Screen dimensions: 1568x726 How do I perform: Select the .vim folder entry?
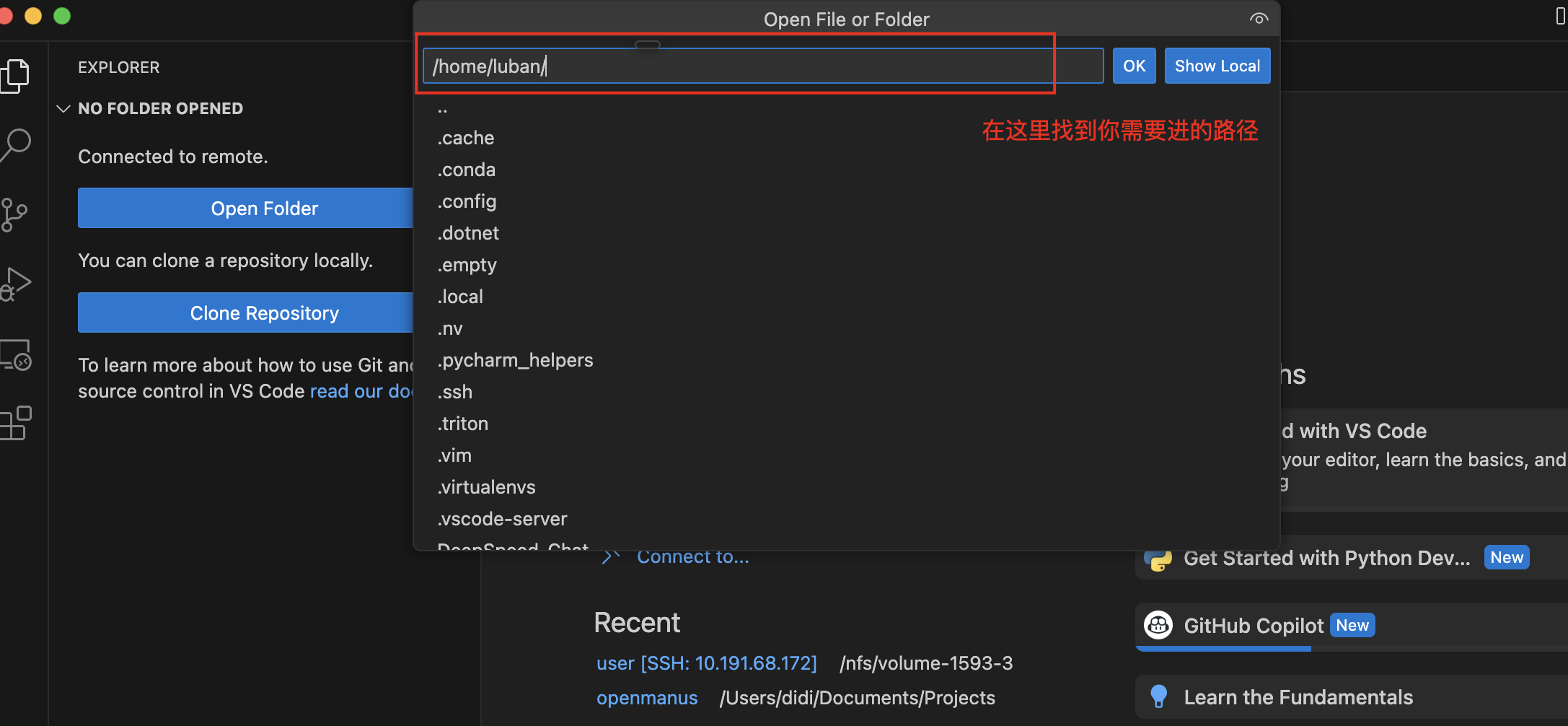(x=847, y=455)
